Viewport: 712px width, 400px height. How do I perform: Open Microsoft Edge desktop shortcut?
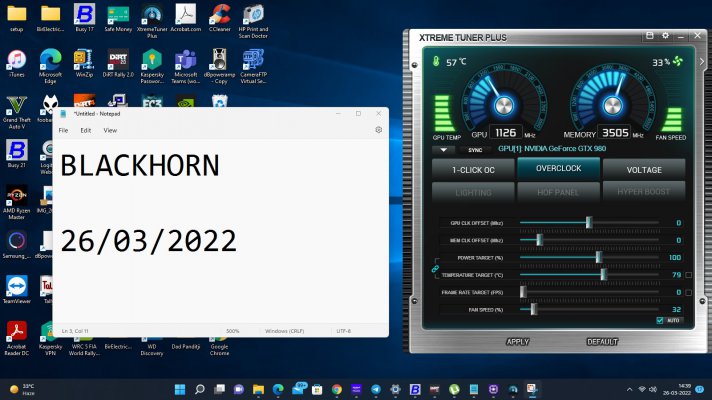click(x=50, y=66)
